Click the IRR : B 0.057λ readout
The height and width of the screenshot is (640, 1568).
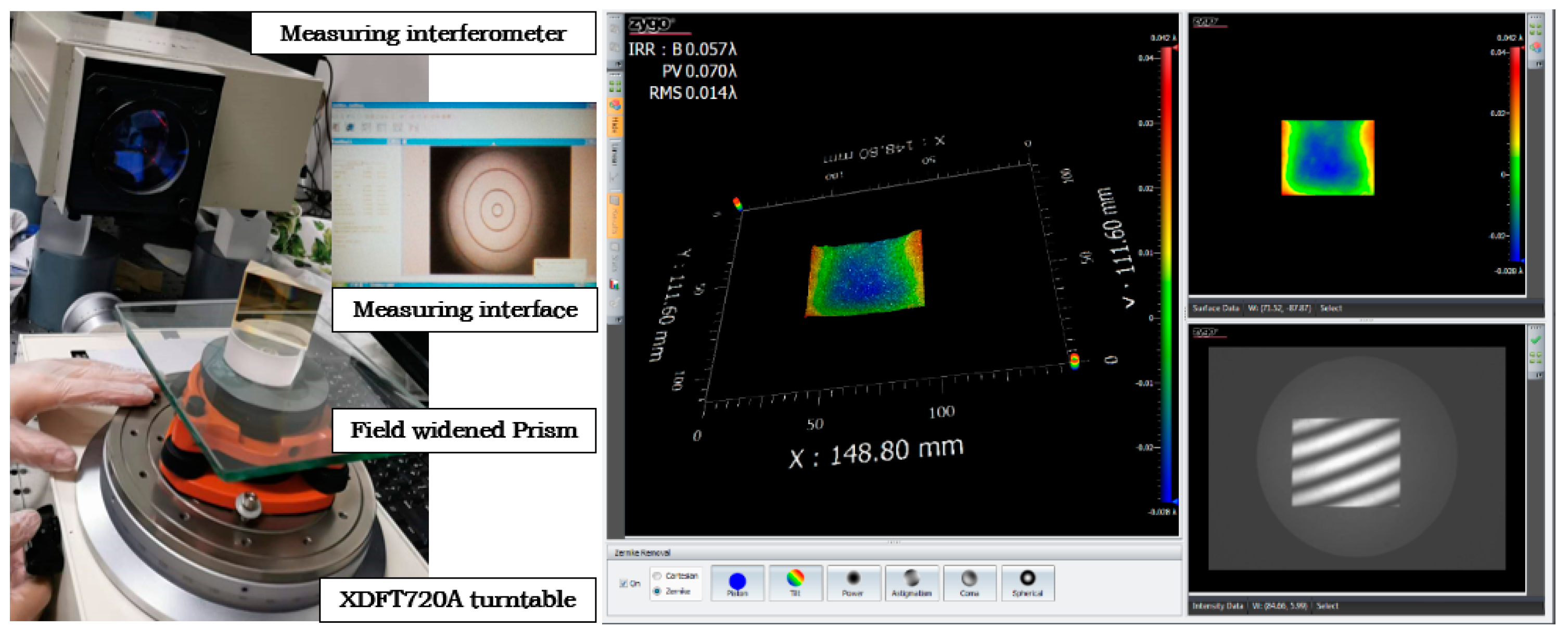pos(682,49)
